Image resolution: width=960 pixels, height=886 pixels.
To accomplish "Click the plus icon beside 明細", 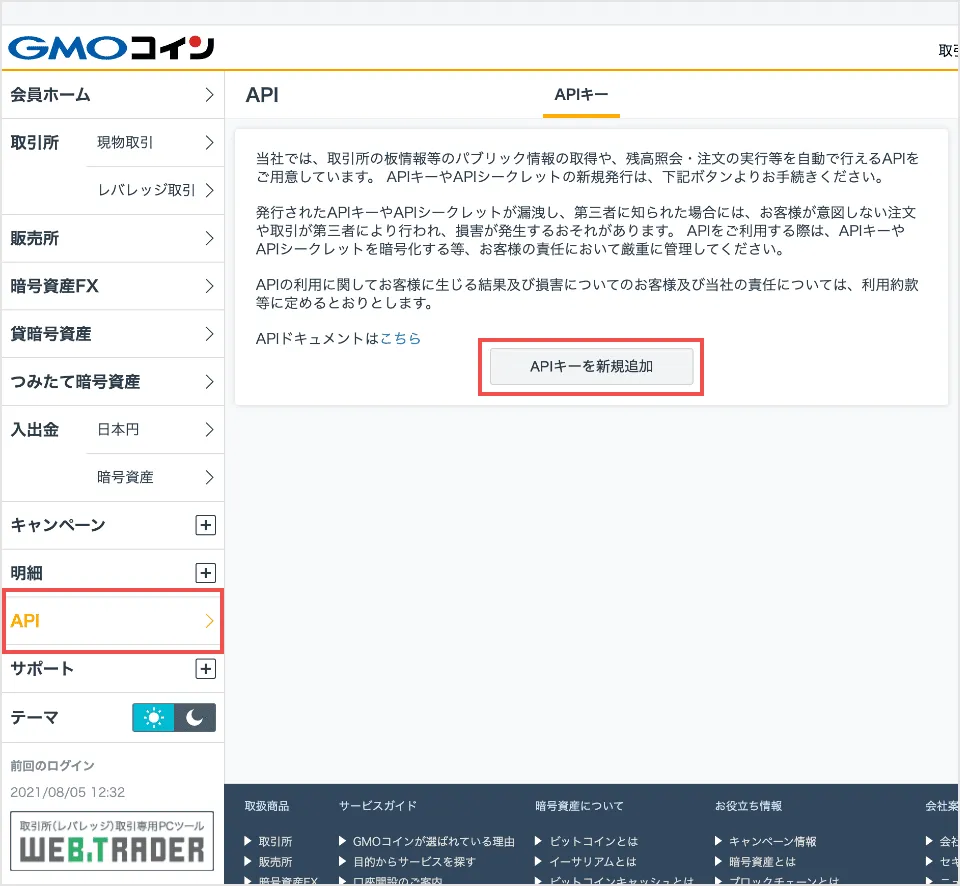I will click(206, 573).
